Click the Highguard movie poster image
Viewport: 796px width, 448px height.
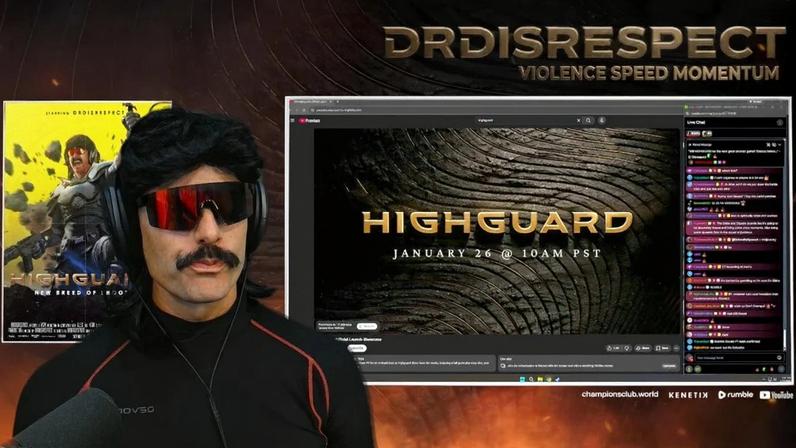coord(66,221)
